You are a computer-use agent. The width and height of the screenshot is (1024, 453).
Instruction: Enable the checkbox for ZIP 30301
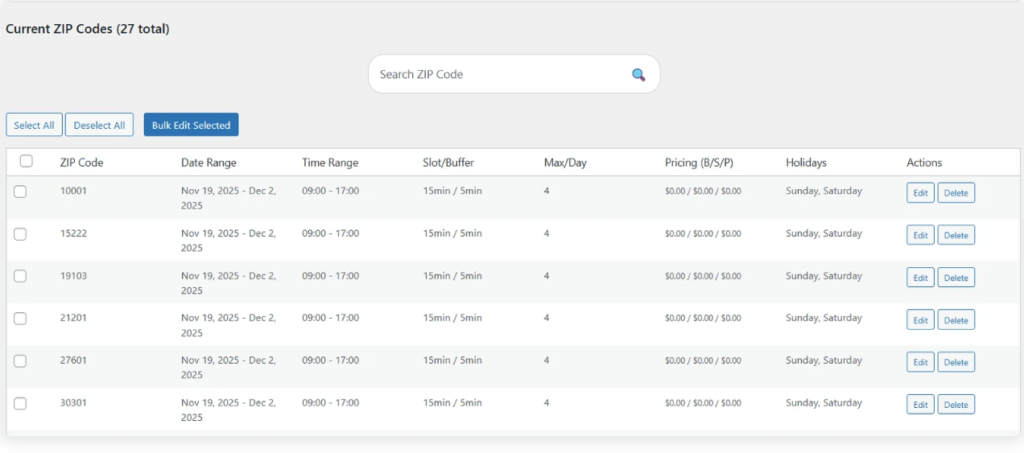(20, 403)
